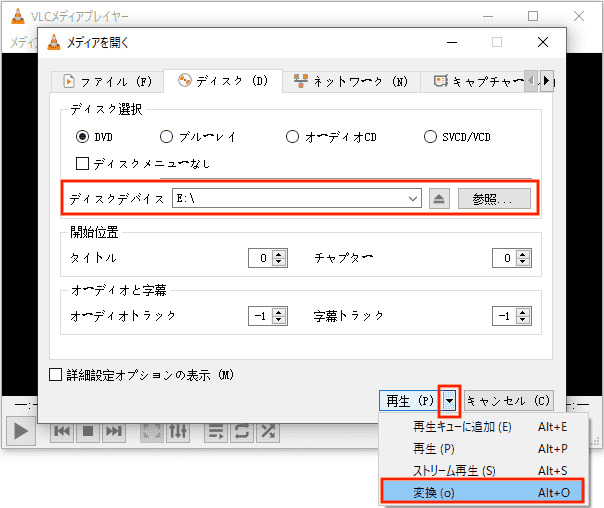
Task: Select the SVCD/VCD radio button
Action: (430, 137)
